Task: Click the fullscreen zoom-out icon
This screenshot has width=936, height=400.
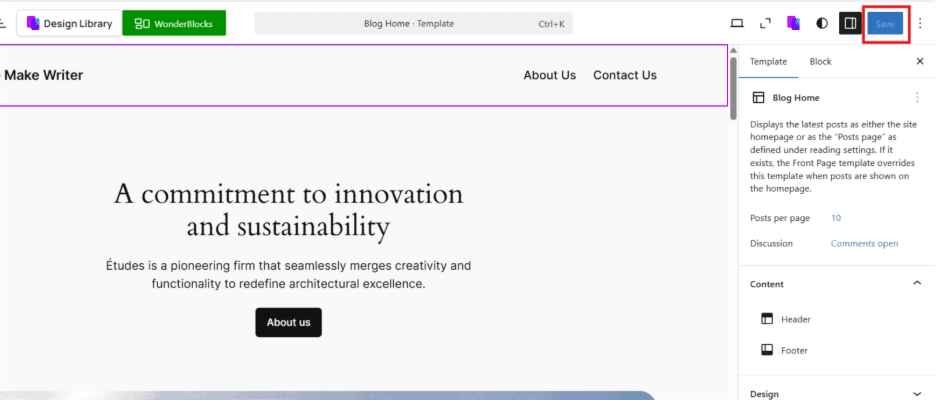Action: pyautogui.click(x=766, y=23)
